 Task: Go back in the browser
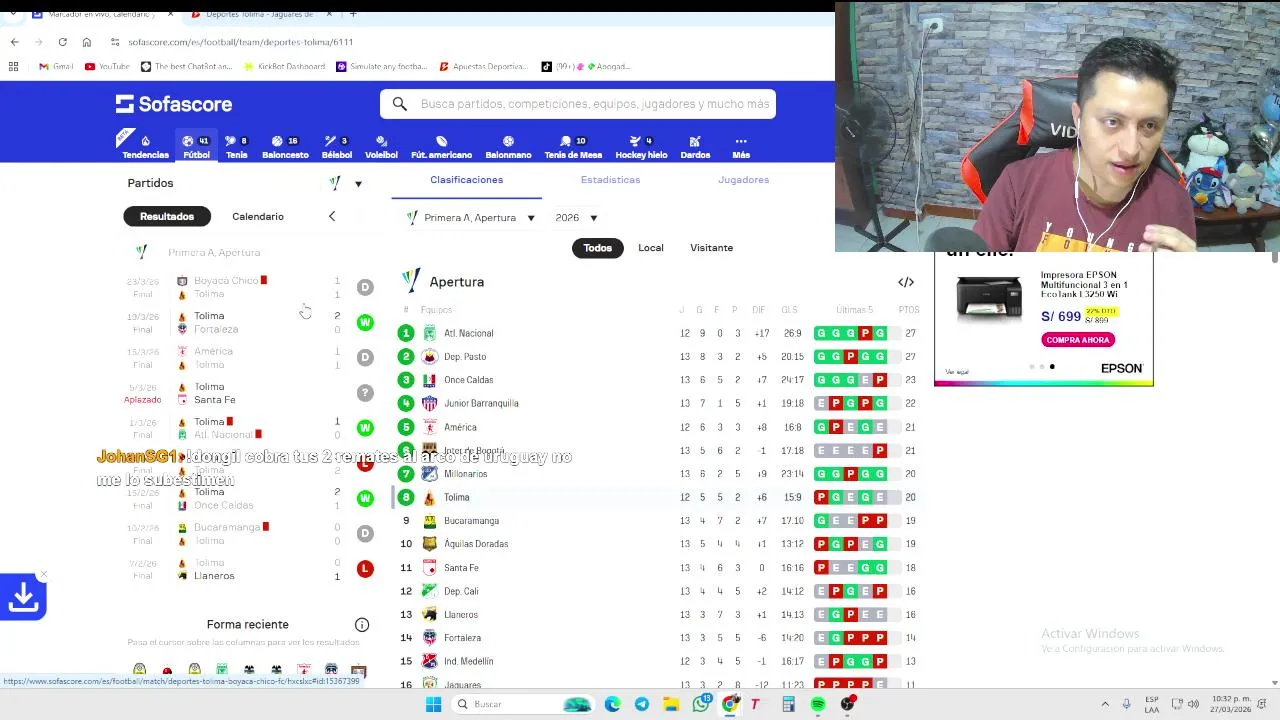click(14, 42)
